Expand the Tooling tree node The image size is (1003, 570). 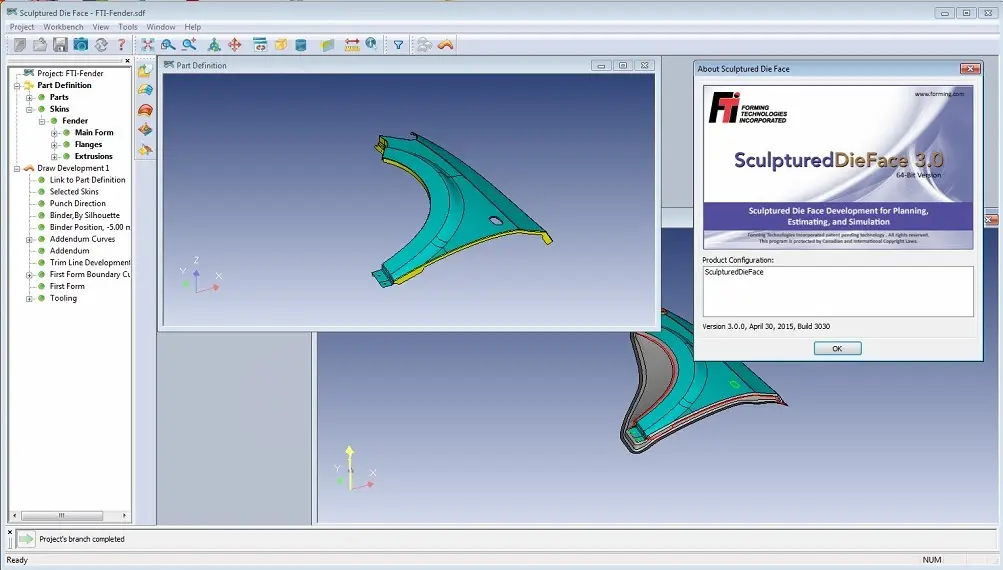click(29, 299)
